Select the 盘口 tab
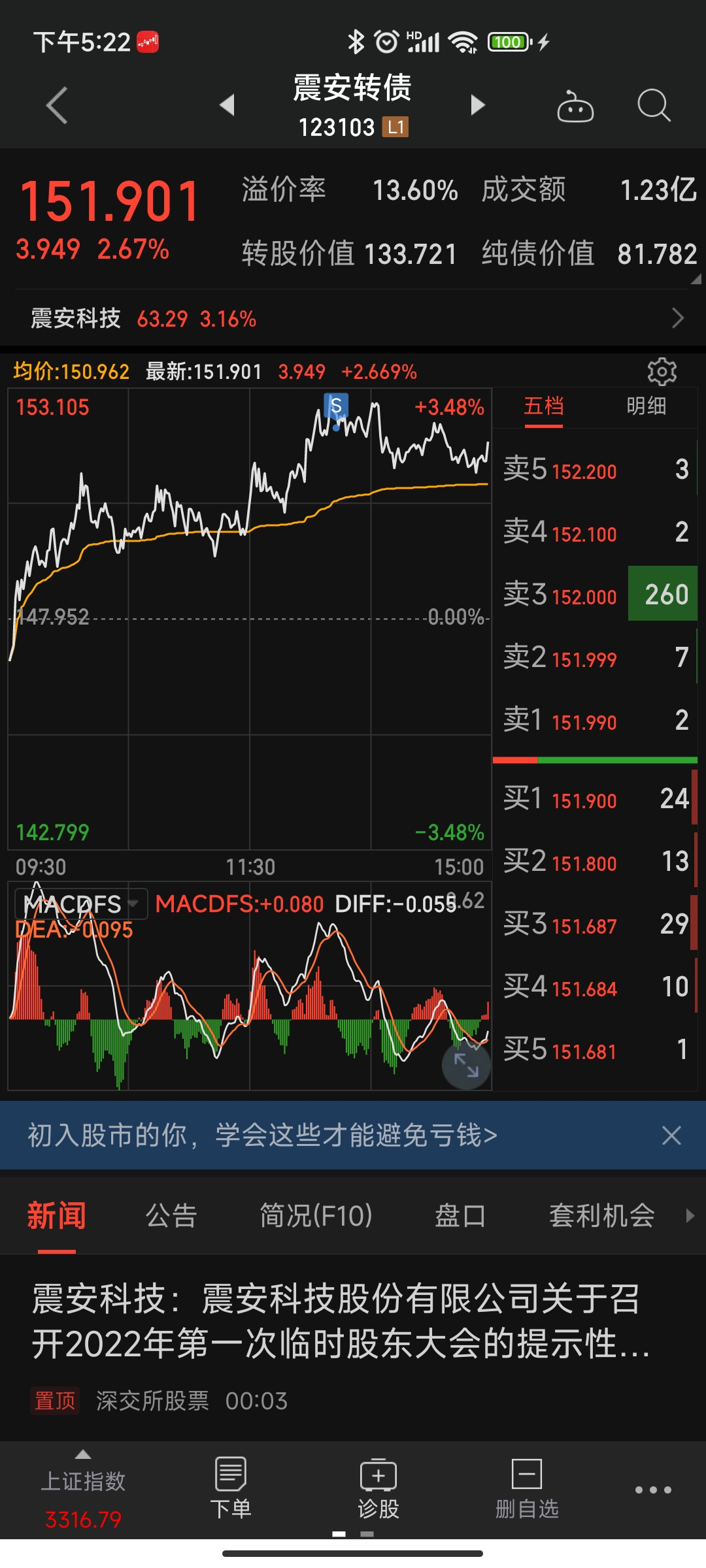This screenshot has height=1568, width=706. pyautogui.click(x=460, y=1216)
